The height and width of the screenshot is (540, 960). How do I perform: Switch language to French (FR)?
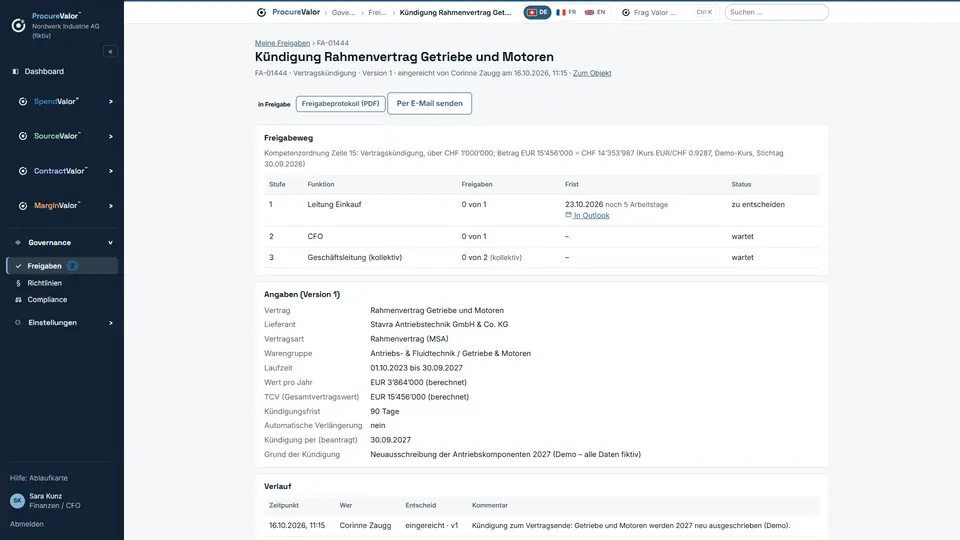click(566, 12)
